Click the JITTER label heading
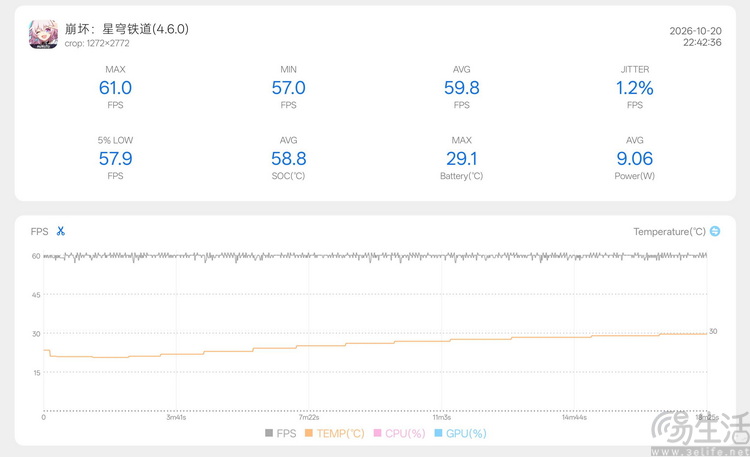The height and width of the screenshot is (457, 750). 635,69
